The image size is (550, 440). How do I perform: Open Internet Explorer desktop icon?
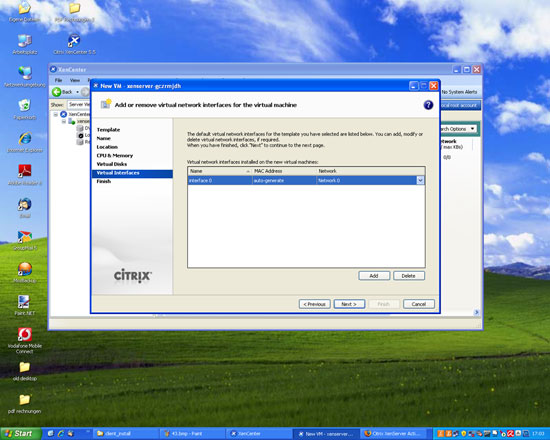[25, 142]
